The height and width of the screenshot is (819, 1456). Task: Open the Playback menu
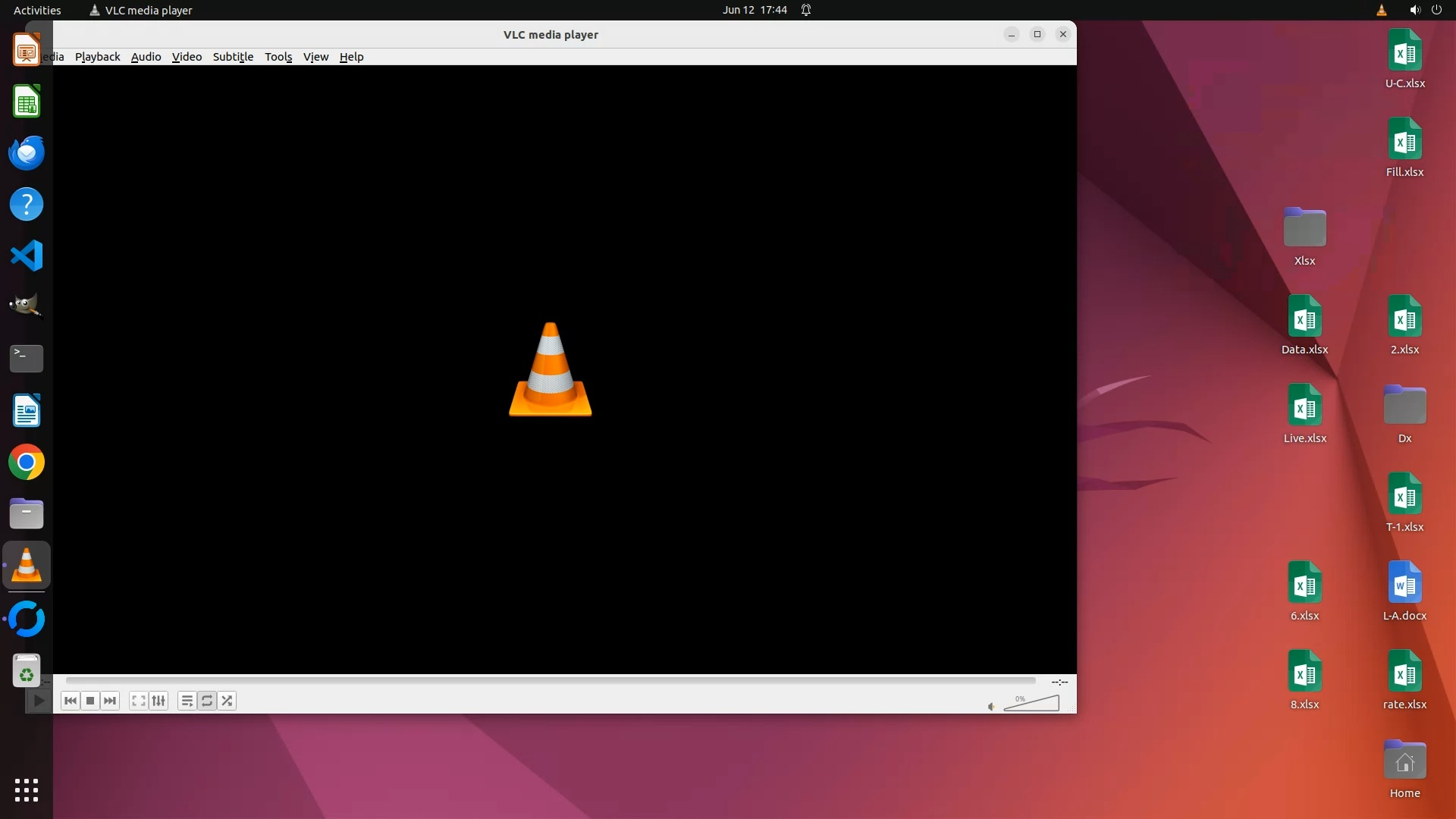97,57
